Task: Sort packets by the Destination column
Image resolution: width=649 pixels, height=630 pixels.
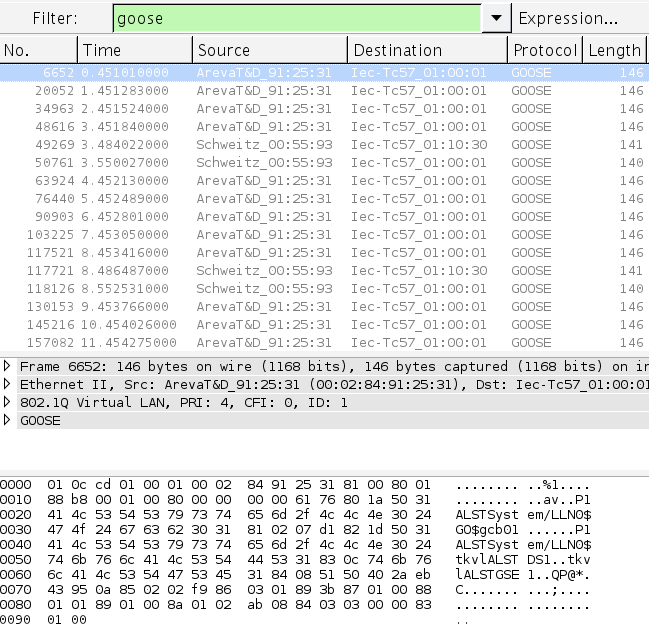Action: [428, 50]
